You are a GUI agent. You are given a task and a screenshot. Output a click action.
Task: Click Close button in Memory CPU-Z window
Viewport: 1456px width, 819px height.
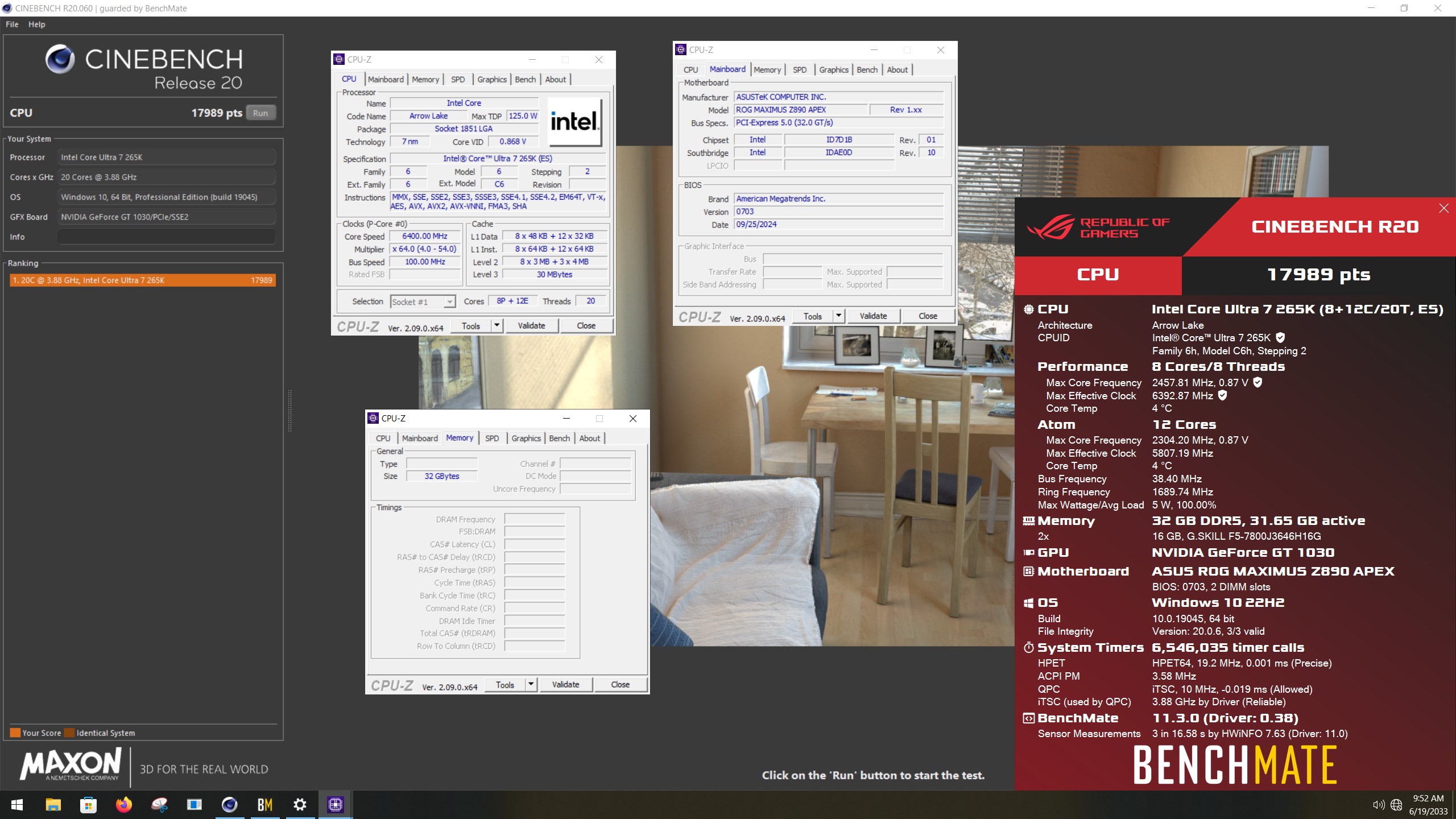621,685
